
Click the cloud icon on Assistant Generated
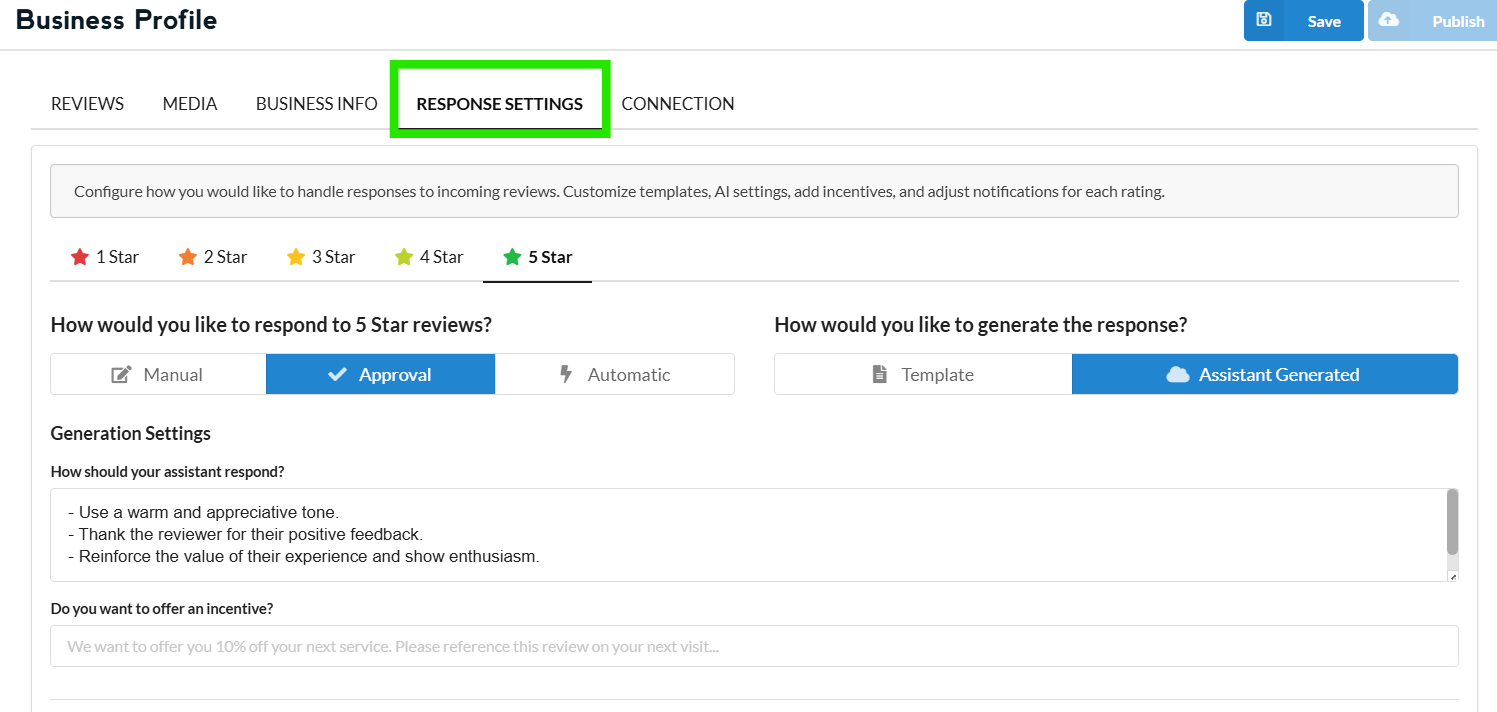coord(1178,375)
